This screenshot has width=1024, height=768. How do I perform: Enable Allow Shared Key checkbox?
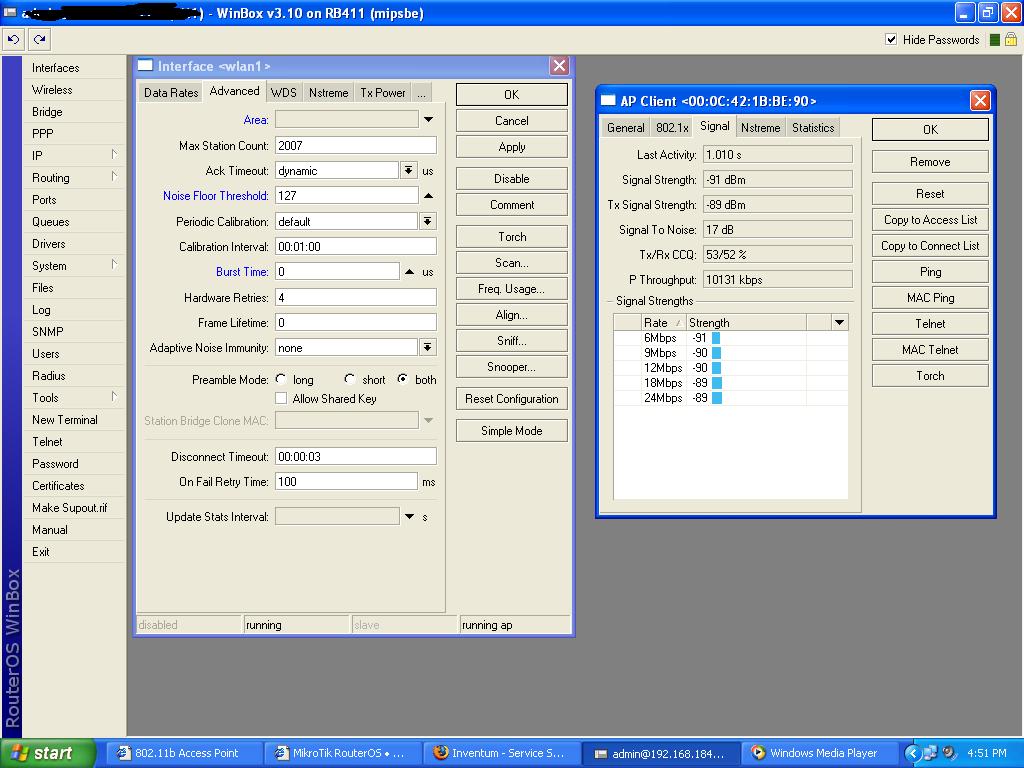(x=281, y=398)
